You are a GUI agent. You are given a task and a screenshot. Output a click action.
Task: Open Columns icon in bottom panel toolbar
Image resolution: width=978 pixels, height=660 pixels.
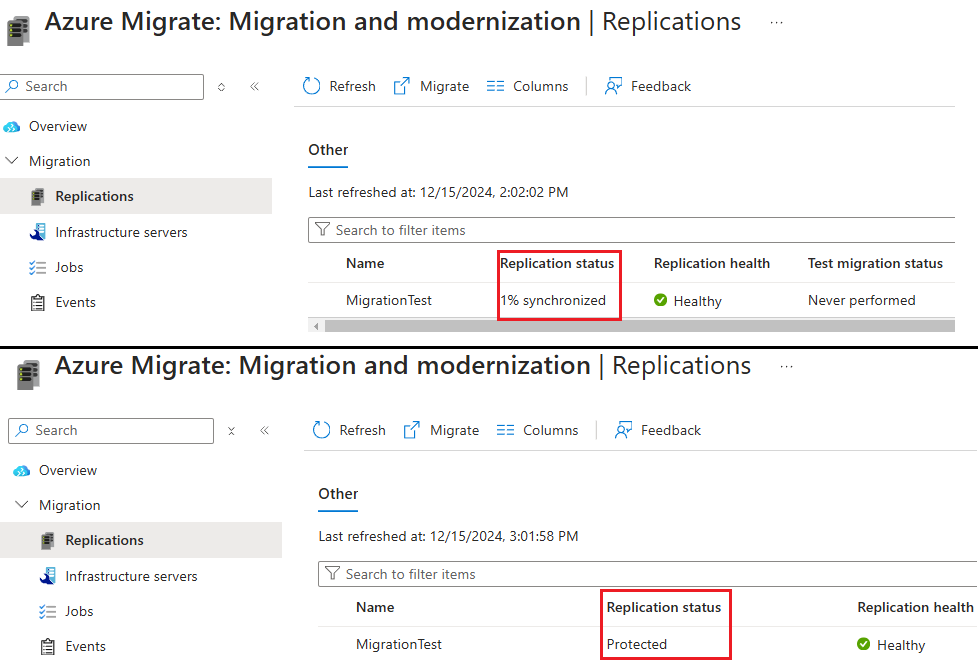[x=505, y=430]
